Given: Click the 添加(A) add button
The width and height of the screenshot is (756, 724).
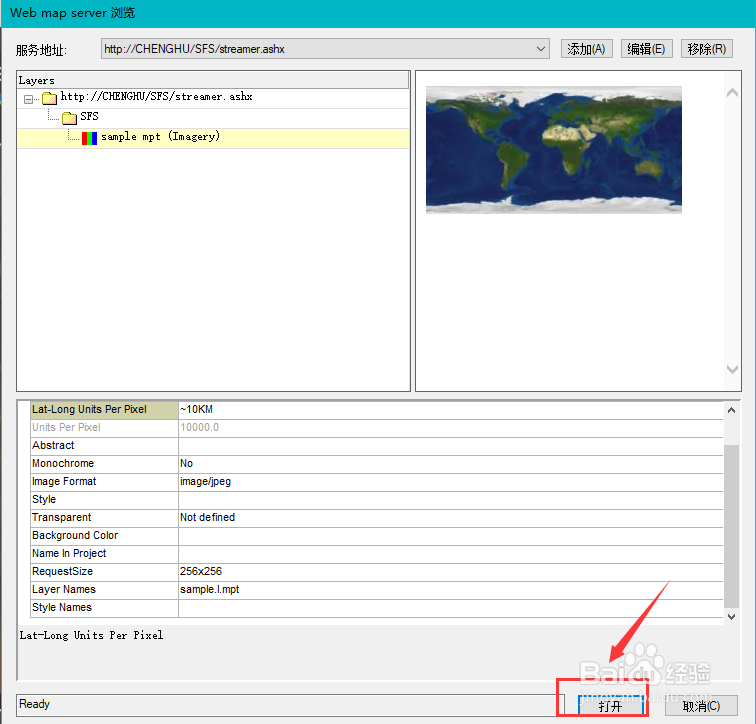Looking at the screenshot, I should point(586,49).
